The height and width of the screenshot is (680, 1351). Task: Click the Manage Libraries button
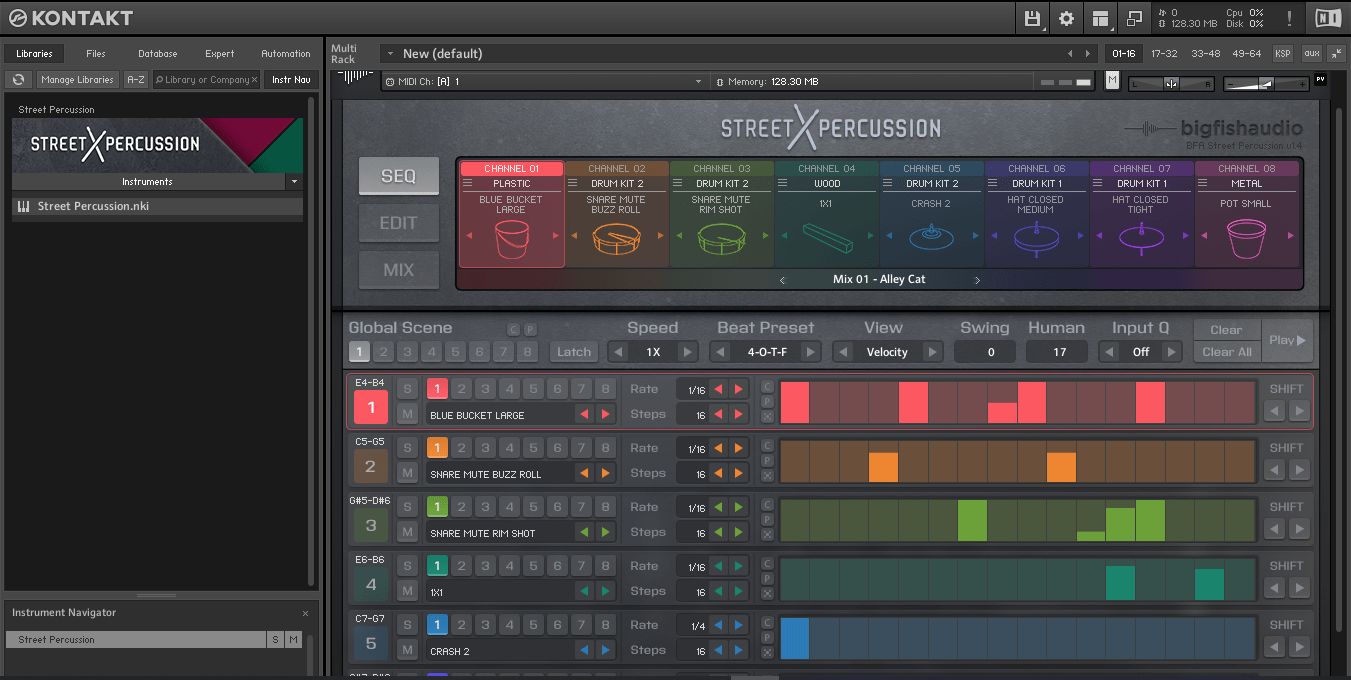77,80
